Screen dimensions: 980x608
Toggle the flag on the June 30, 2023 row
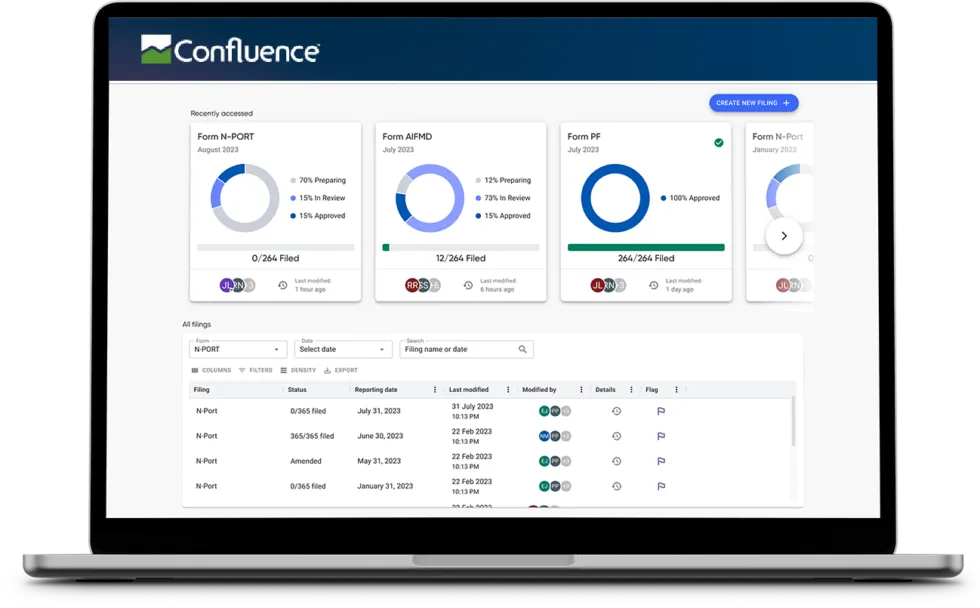click(x=661, y=436)
